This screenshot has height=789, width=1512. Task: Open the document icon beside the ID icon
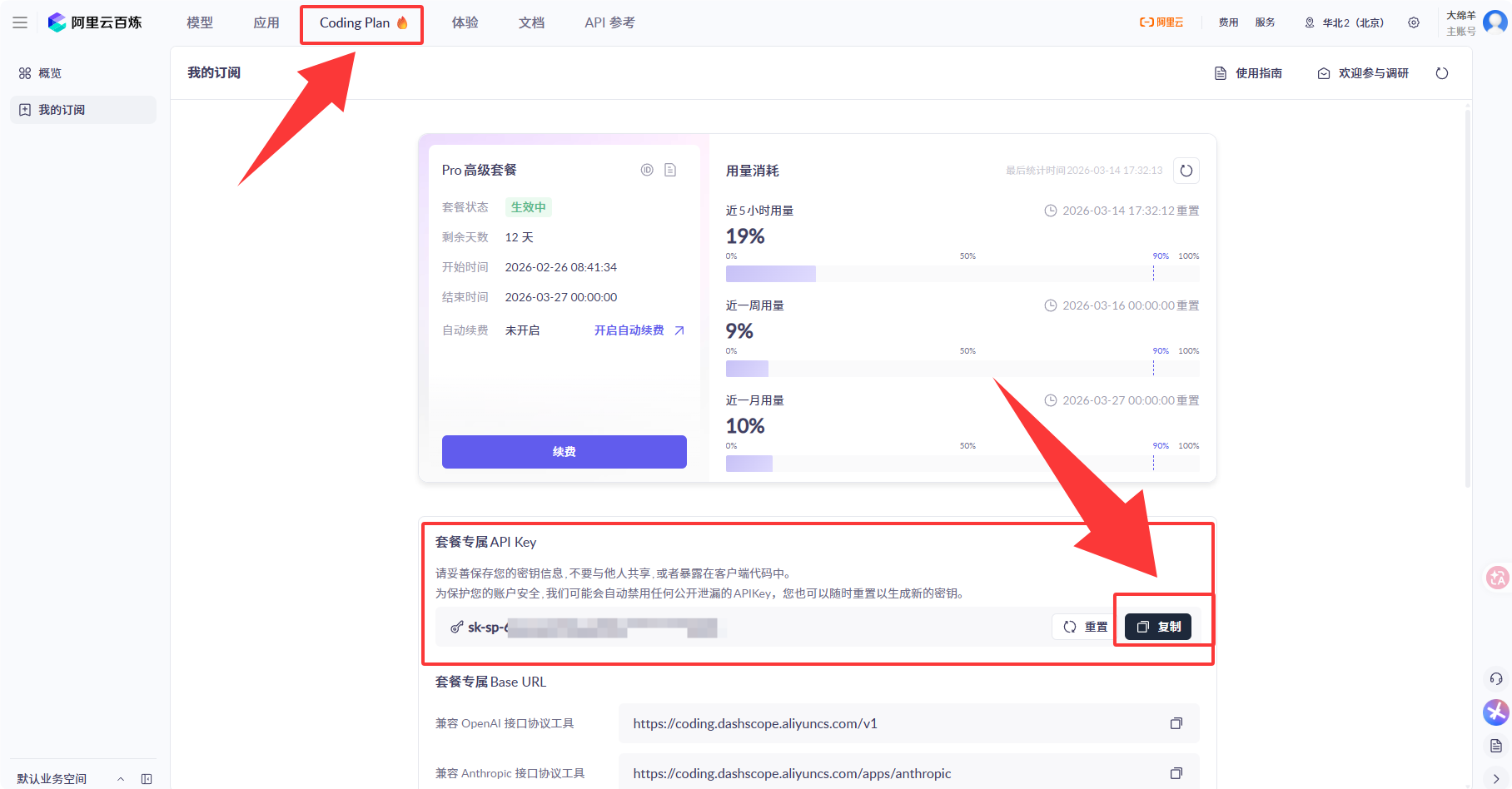(x=671, y=169)
